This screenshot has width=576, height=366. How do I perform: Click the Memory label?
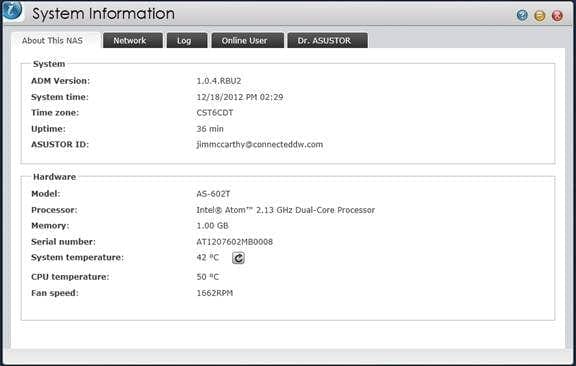point(50,226)
